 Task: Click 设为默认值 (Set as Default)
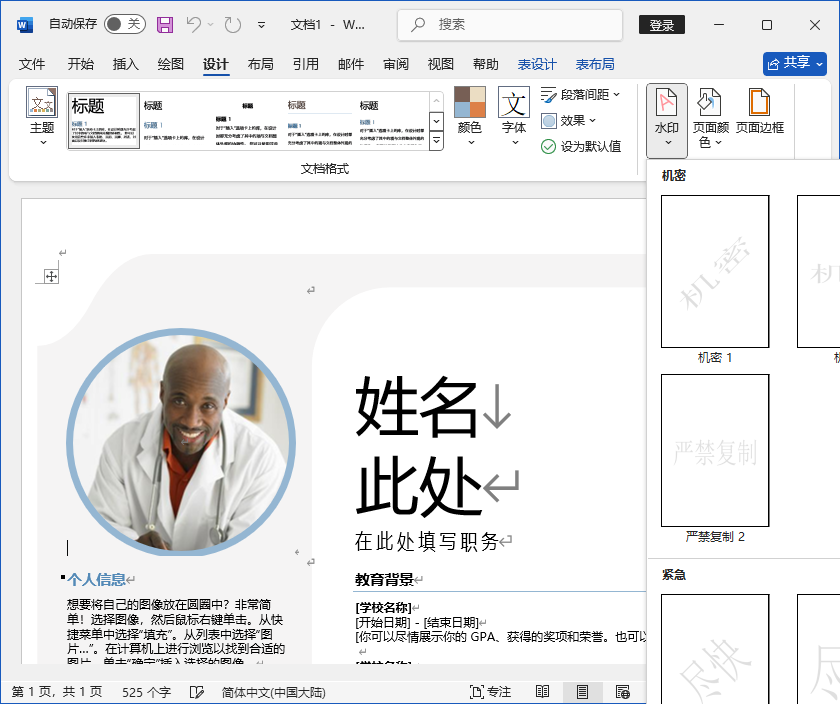[x=585, y=145]
